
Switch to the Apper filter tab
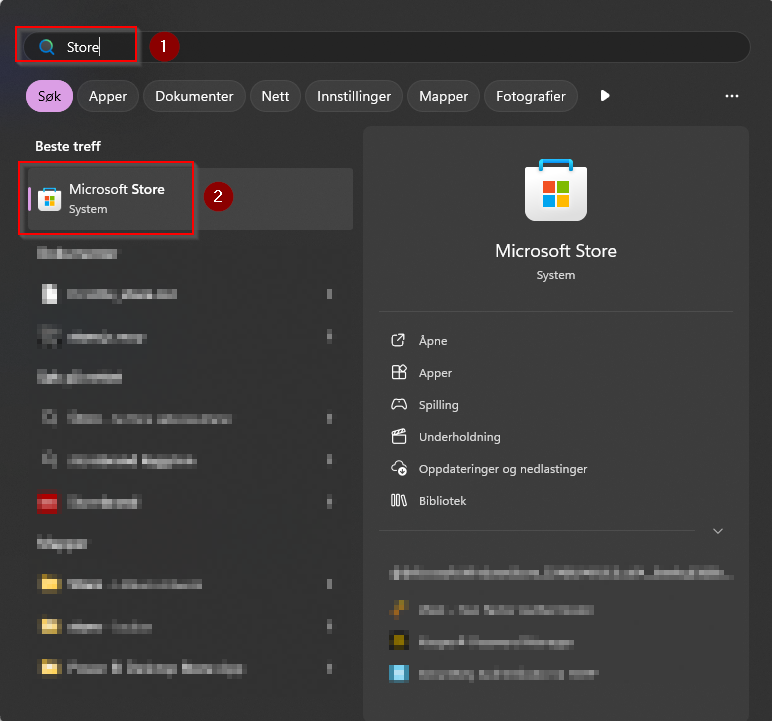click(108, 96)
